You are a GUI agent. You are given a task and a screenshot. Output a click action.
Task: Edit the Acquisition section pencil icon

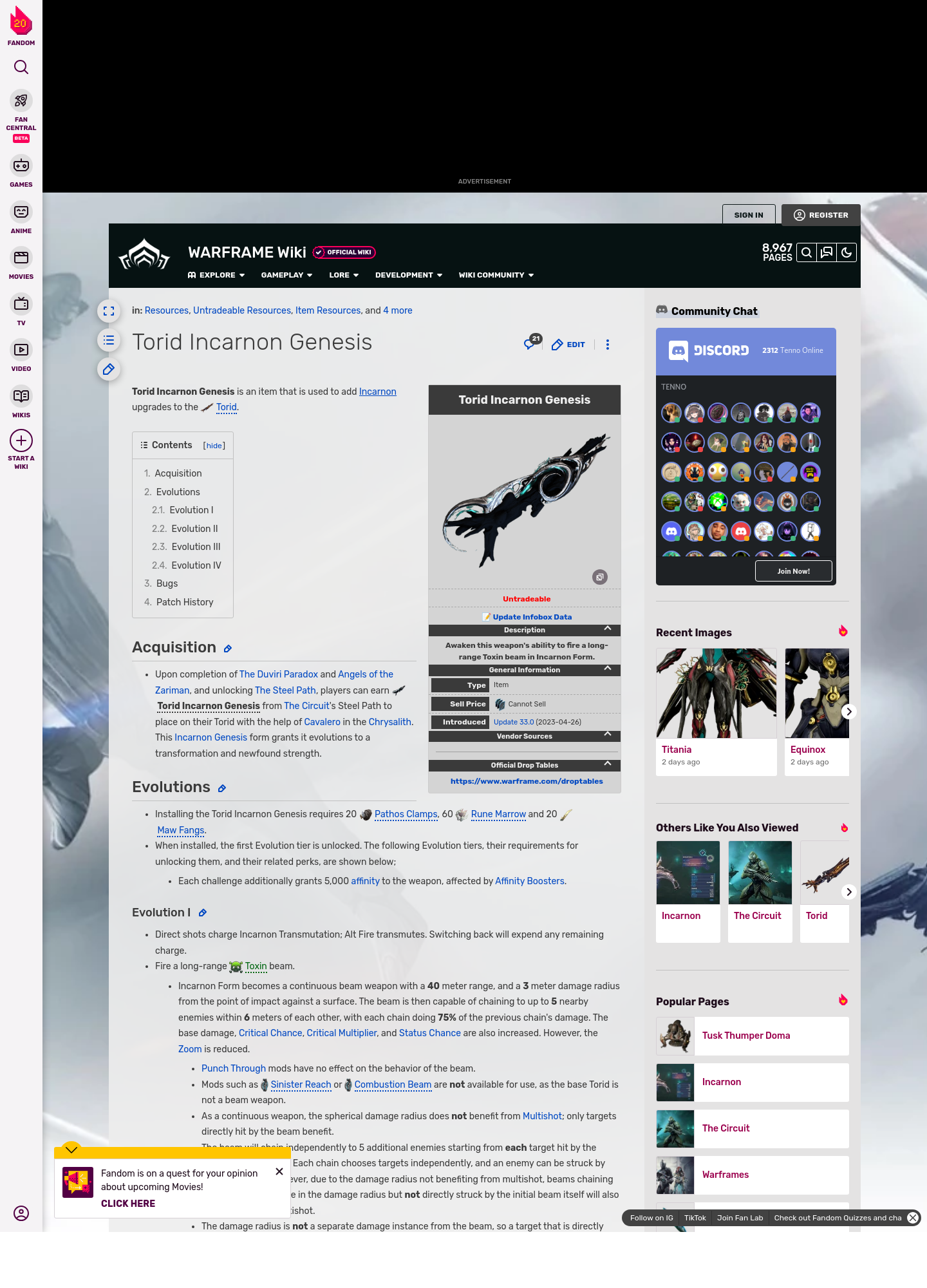(228, 649)
